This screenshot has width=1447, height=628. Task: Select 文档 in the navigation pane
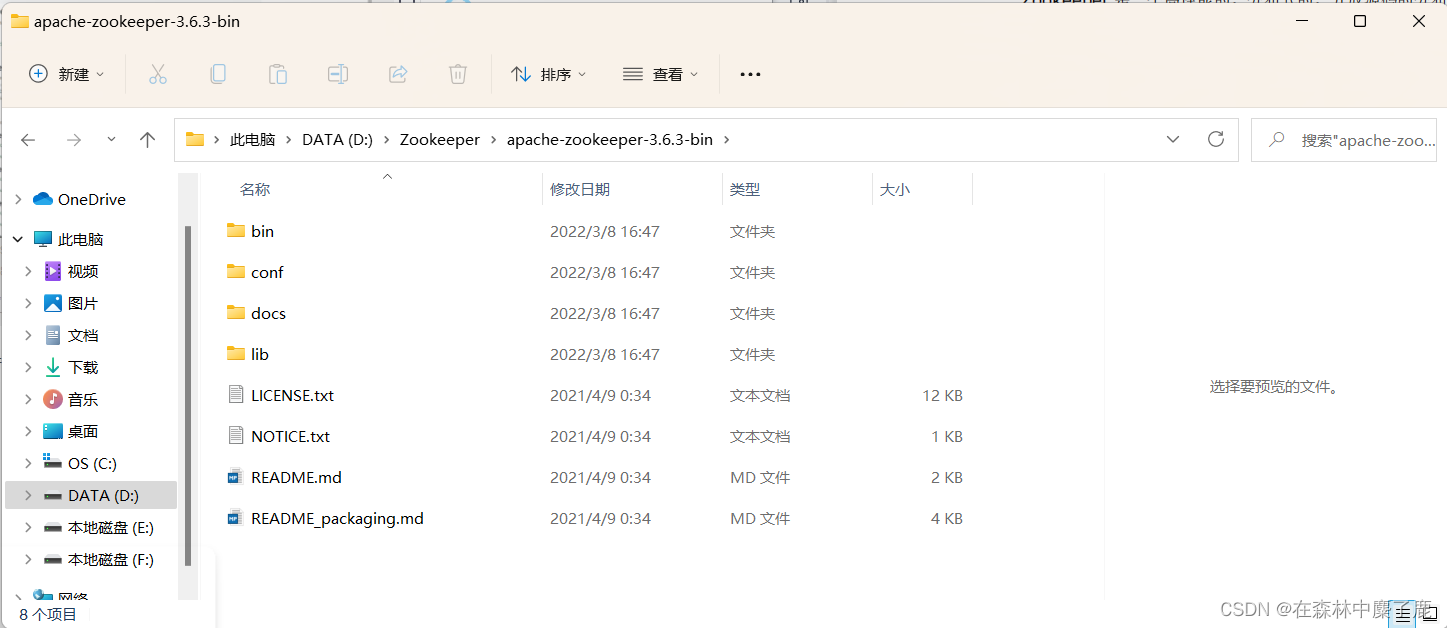[83, 335]
